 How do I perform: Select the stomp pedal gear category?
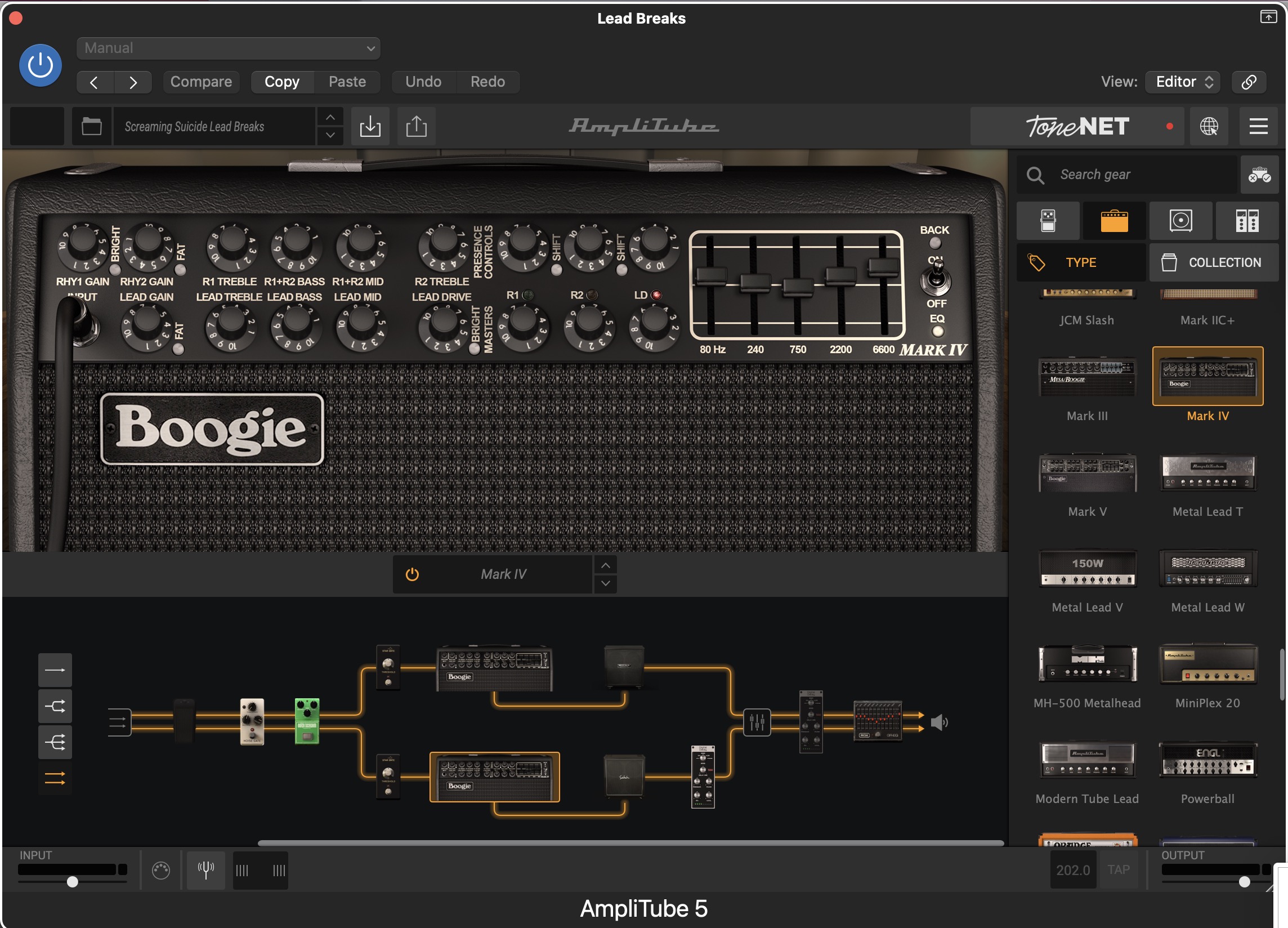pyautogui.click(x=1048, y=221)
